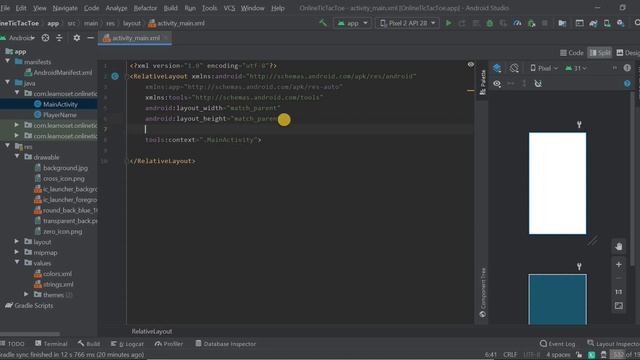Run the app with green play button
640x360 pixels.
(449, 23)
